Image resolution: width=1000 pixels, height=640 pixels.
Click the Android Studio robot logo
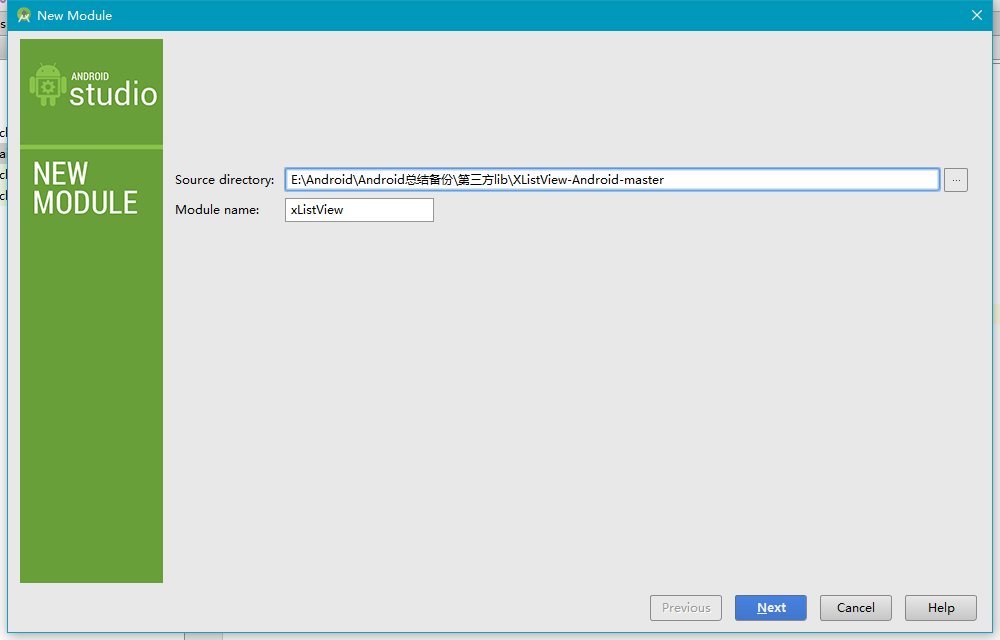(47, 85)
